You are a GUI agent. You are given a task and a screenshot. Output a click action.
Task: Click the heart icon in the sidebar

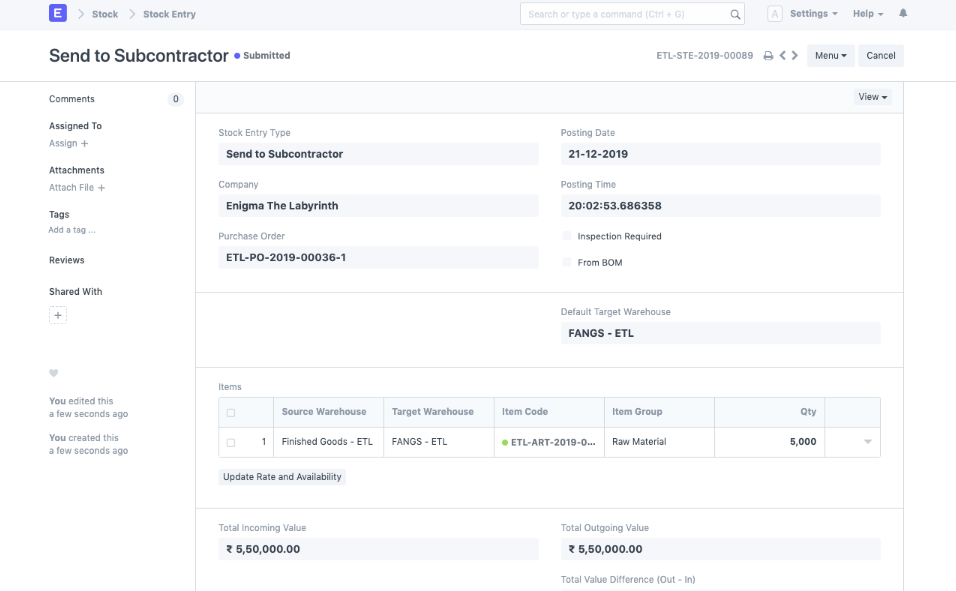(x=51, y=372)
